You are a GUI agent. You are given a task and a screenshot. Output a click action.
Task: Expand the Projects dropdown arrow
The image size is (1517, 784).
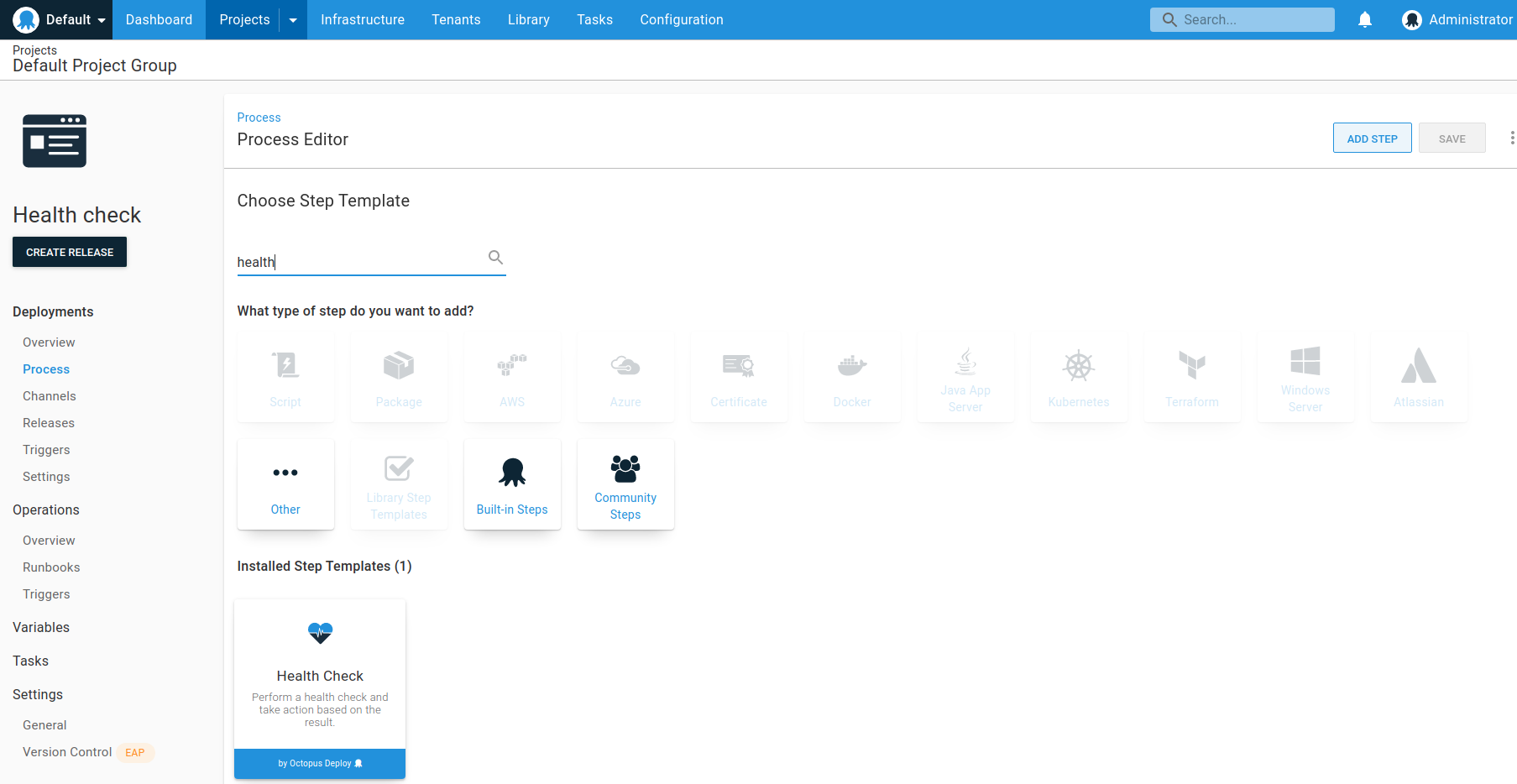291,19
